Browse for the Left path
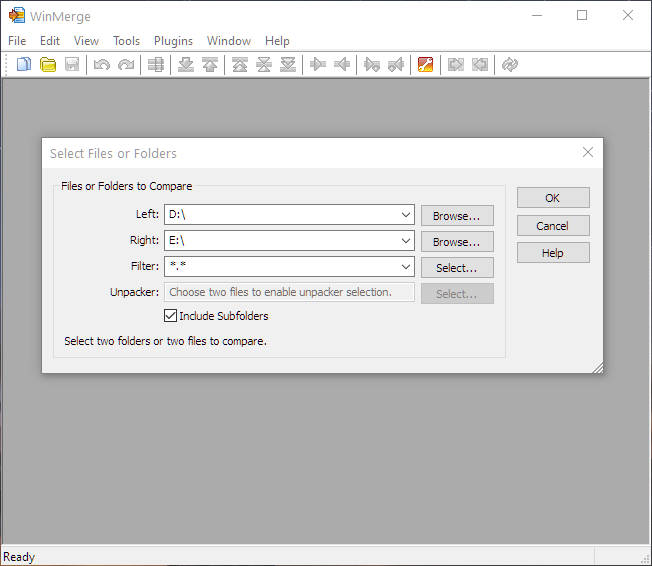The height and width of the screenshot is (566, 652). (457, 215)
